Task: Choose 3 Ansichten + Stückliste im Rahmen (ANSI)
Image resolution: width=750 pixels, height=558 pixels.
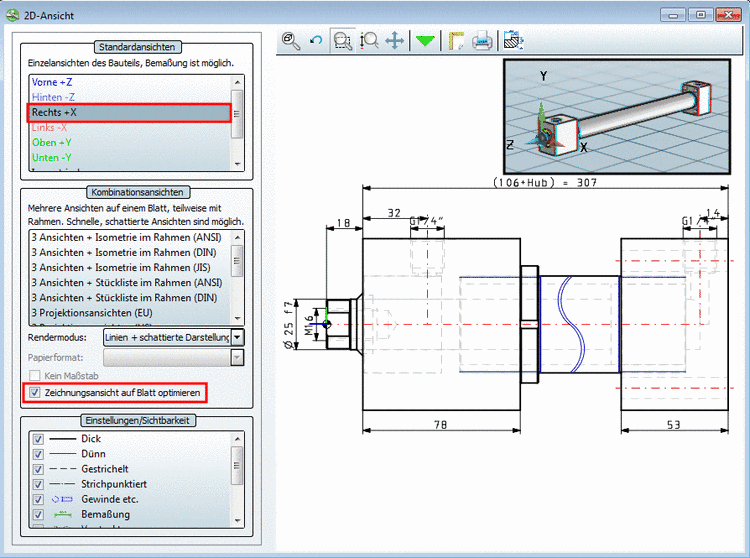Action: [x=127, y=283]
